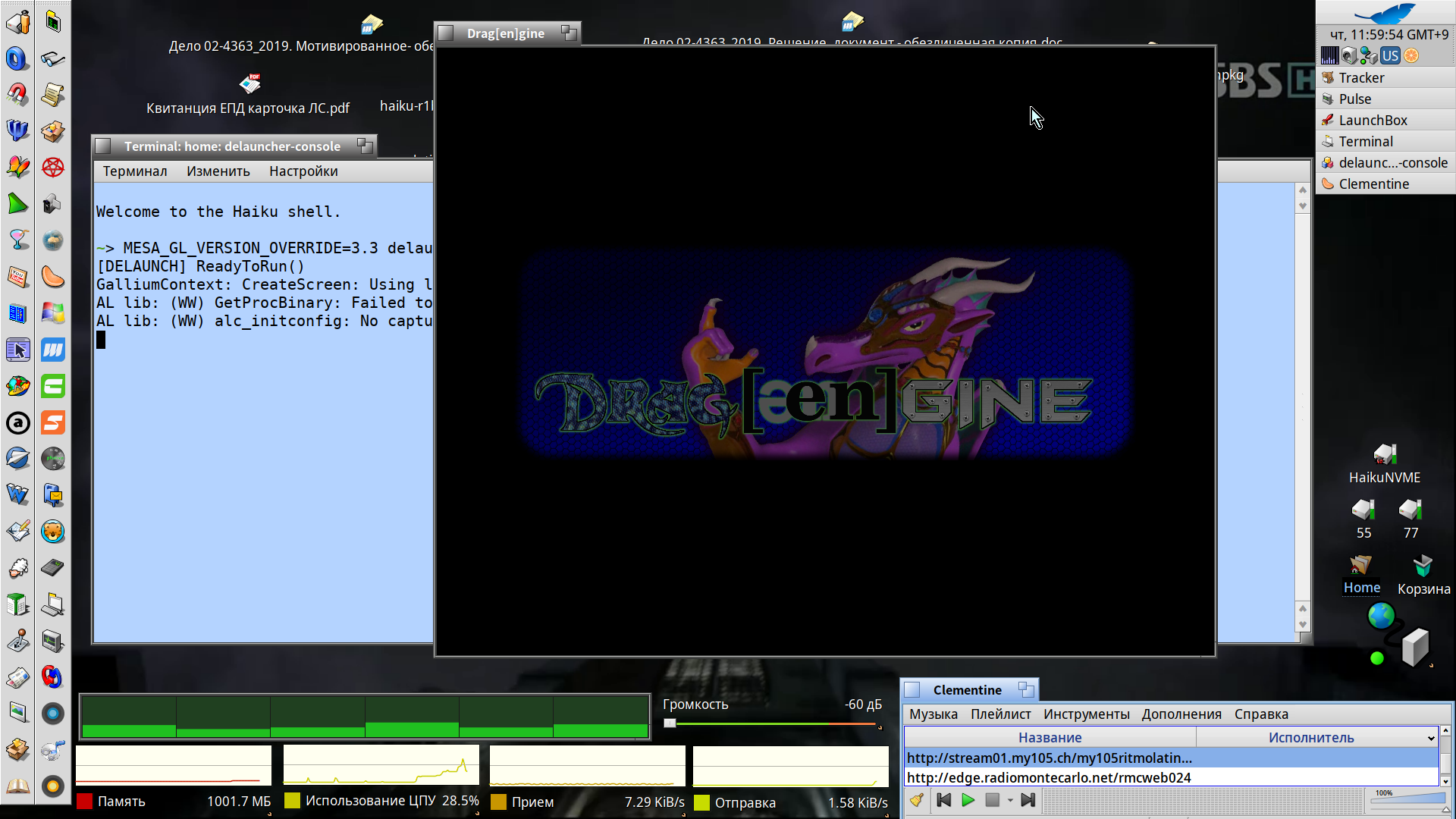1456x819 pixels.
Task: Launch the scroll document icon in LaunchBox
Action: click(53, 95)
